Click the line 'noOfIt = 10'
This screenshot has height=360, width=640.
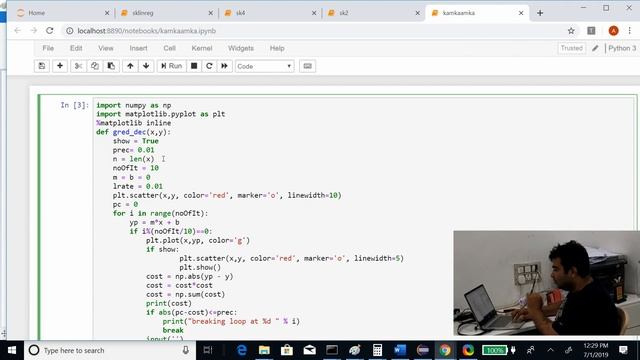[x=136, y=168]
